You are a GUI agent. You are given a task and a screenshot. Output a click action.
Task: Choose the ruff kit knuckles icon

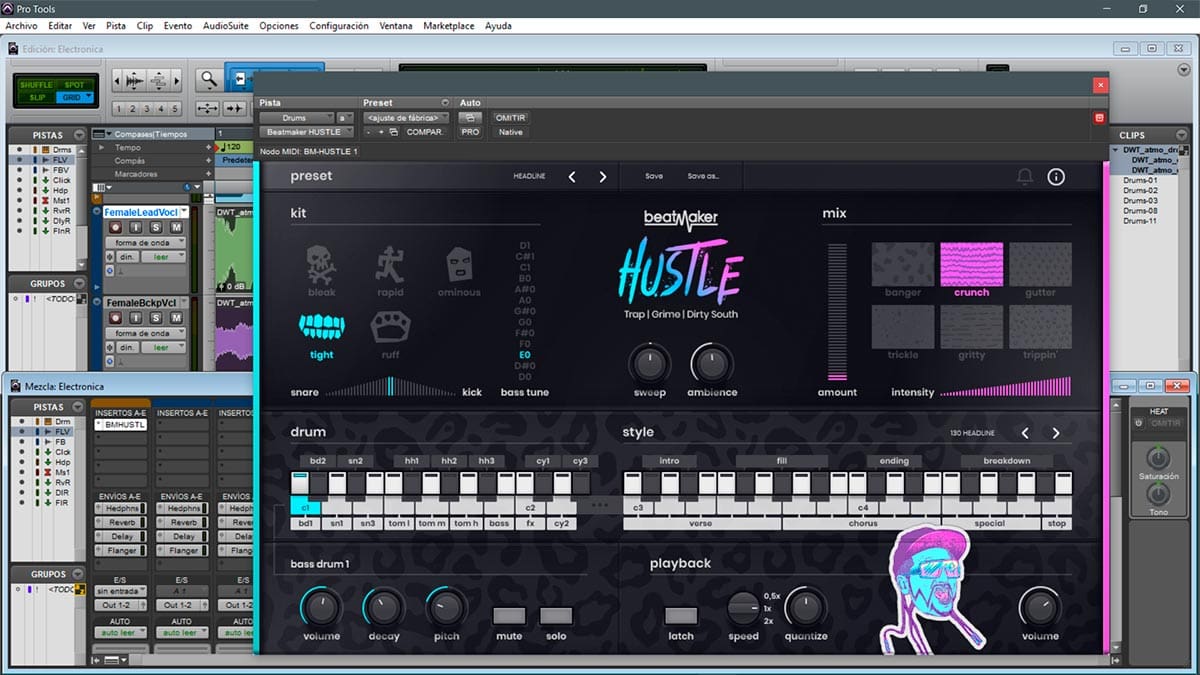(390, 327)
